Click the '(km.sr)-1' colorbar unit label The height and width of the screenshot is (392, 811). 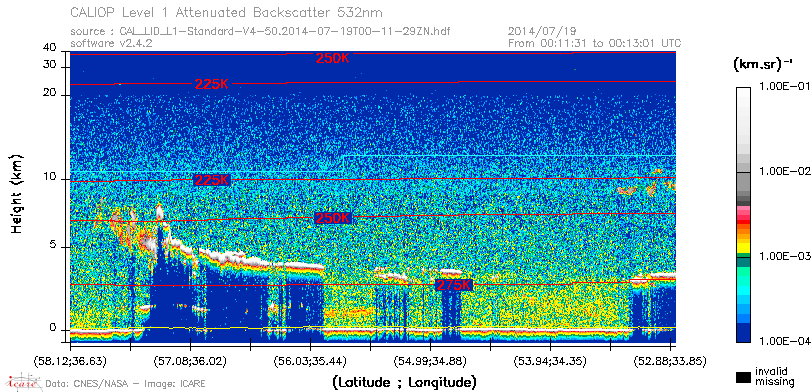point(762,65)
